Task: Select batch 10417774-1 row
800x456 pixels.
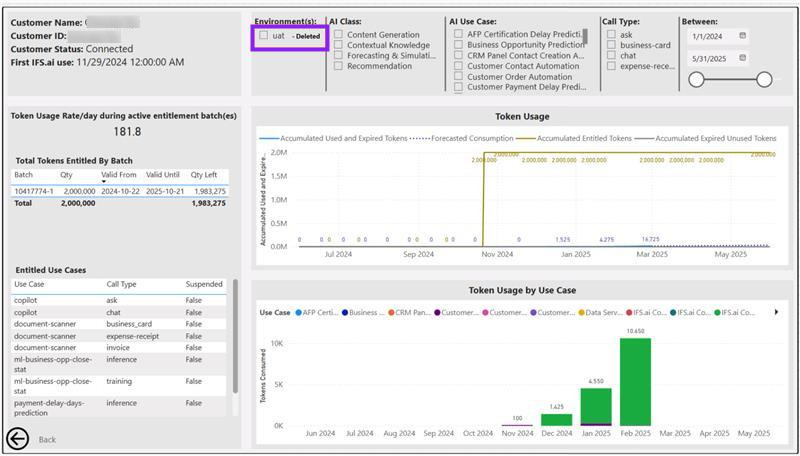Action: pos(35,190)
